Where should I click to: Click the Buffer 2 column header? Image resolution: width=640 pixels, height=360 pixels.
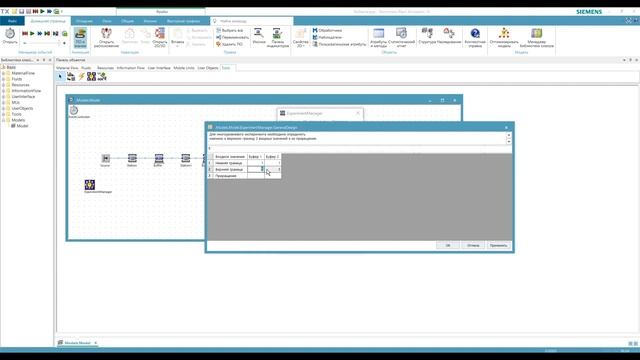point(272,157)
